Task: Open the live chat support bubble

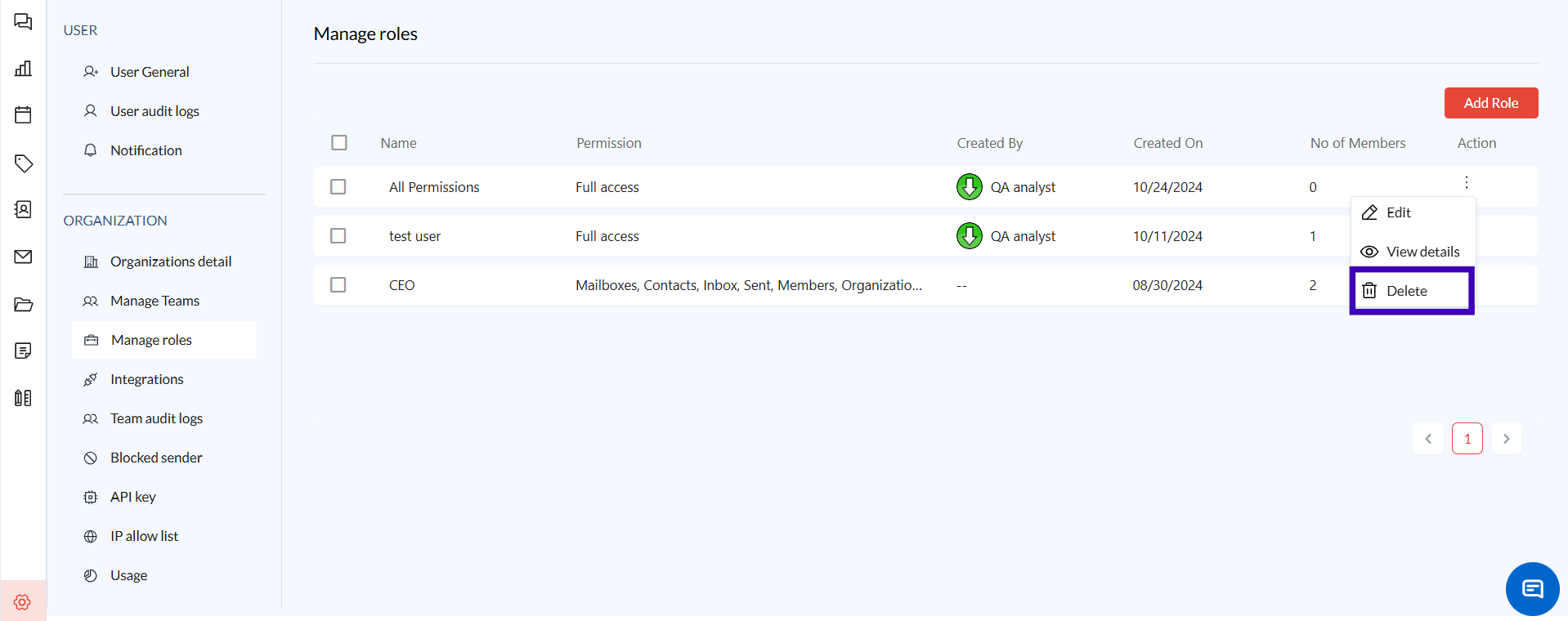Action: 1532,589
